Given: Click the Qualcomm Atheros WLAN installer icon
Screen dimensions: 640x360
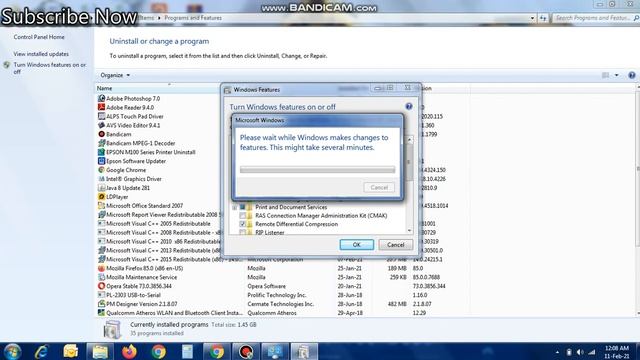Looking at the screenshot, I should point(101,313).
